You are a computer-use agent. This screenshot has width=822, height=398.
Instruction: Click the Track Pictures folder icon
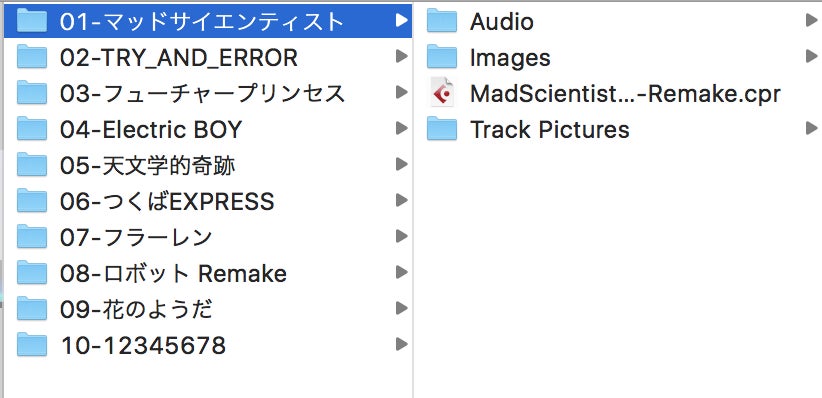click(x=441, y=129)
